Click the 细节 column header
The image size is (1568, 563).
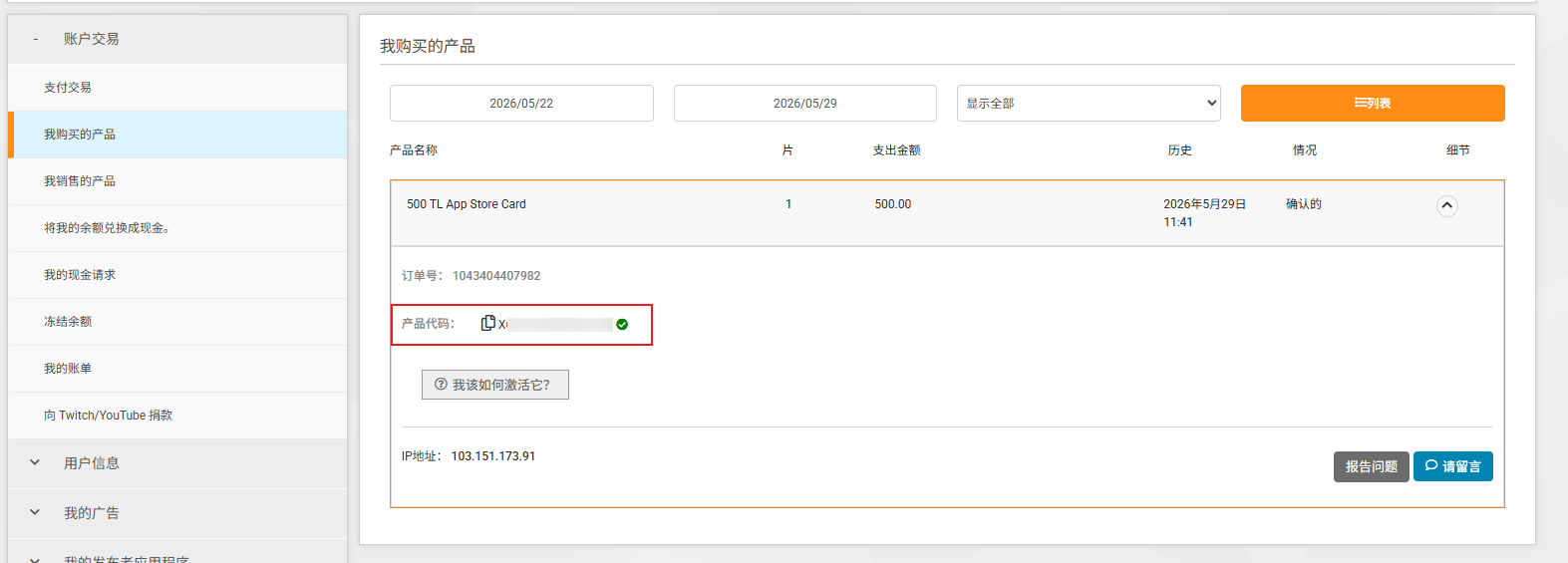click(1458, 150)
